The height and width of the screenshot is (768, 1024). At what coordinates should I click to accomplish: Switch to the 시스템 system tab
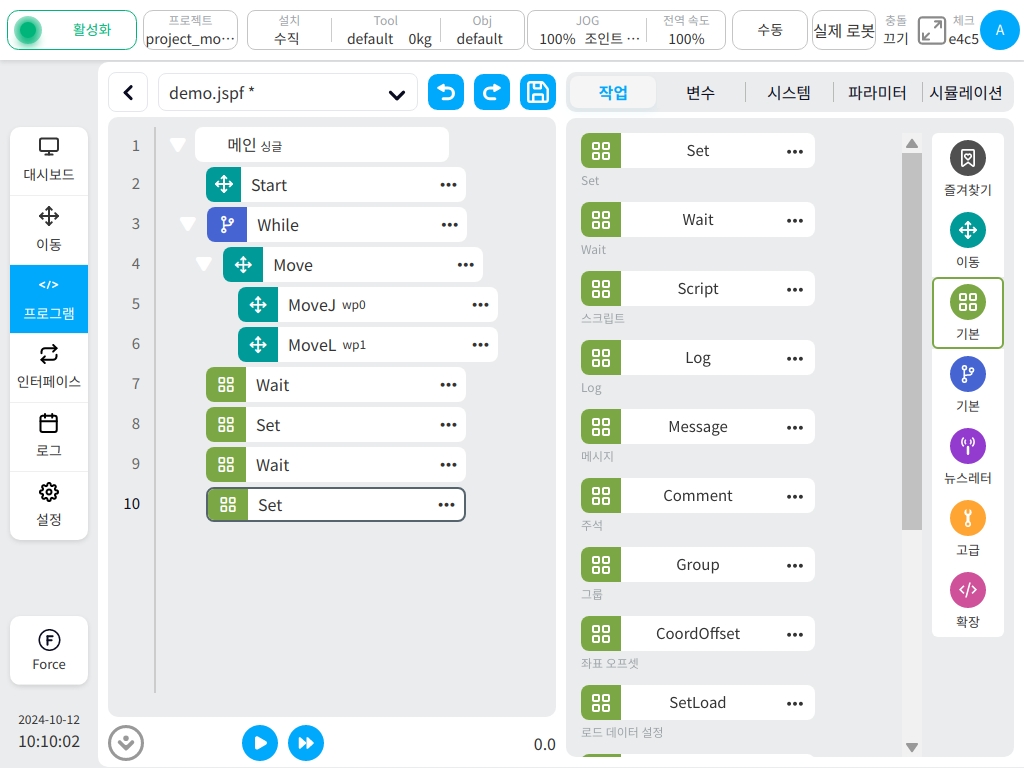click(x=788, y=93)
